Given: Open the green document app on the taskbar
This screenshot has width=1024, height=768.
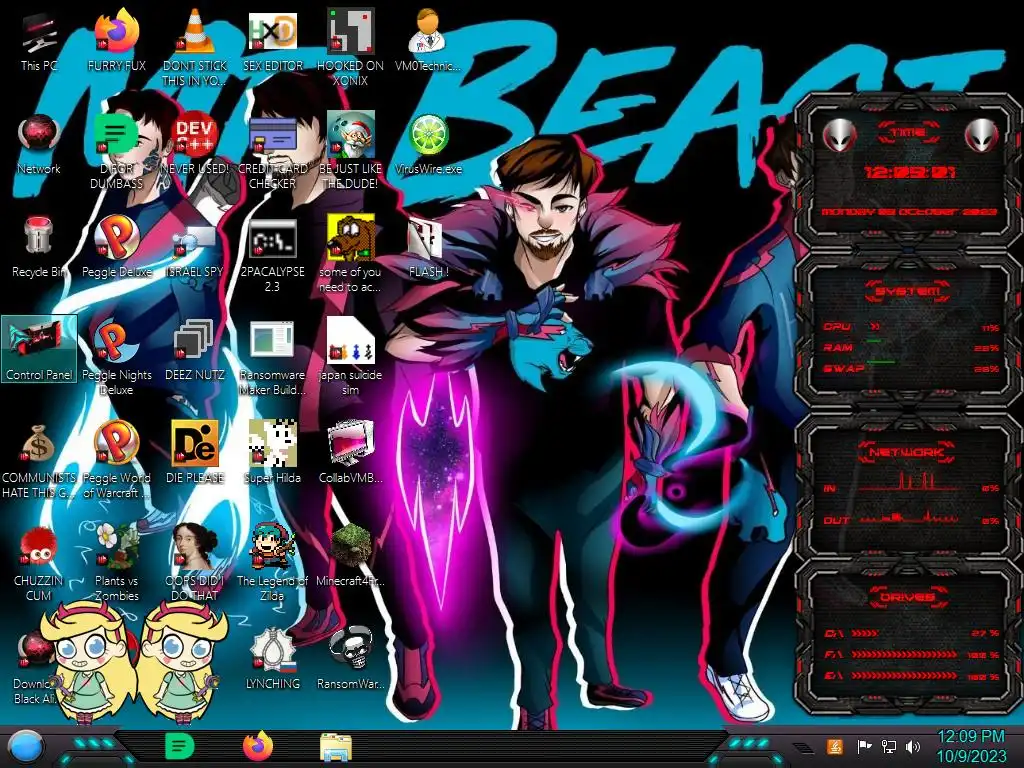Looking at the screenshot, I should 180,746.
